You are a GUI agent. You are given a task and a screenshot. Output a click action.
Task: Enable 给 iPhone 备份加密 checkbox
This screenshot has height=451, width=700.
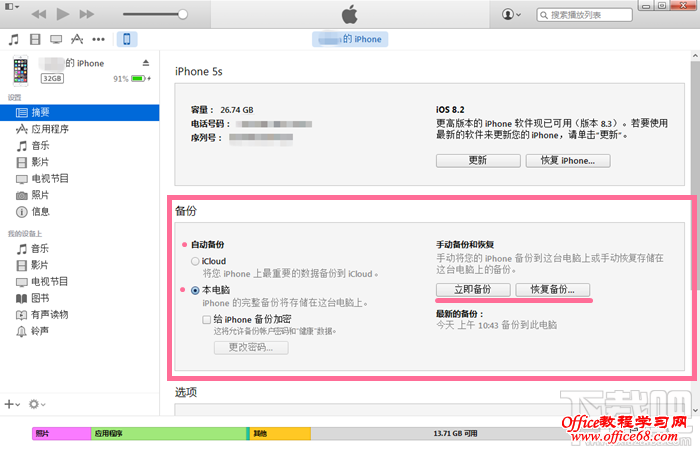pos(206,319)
